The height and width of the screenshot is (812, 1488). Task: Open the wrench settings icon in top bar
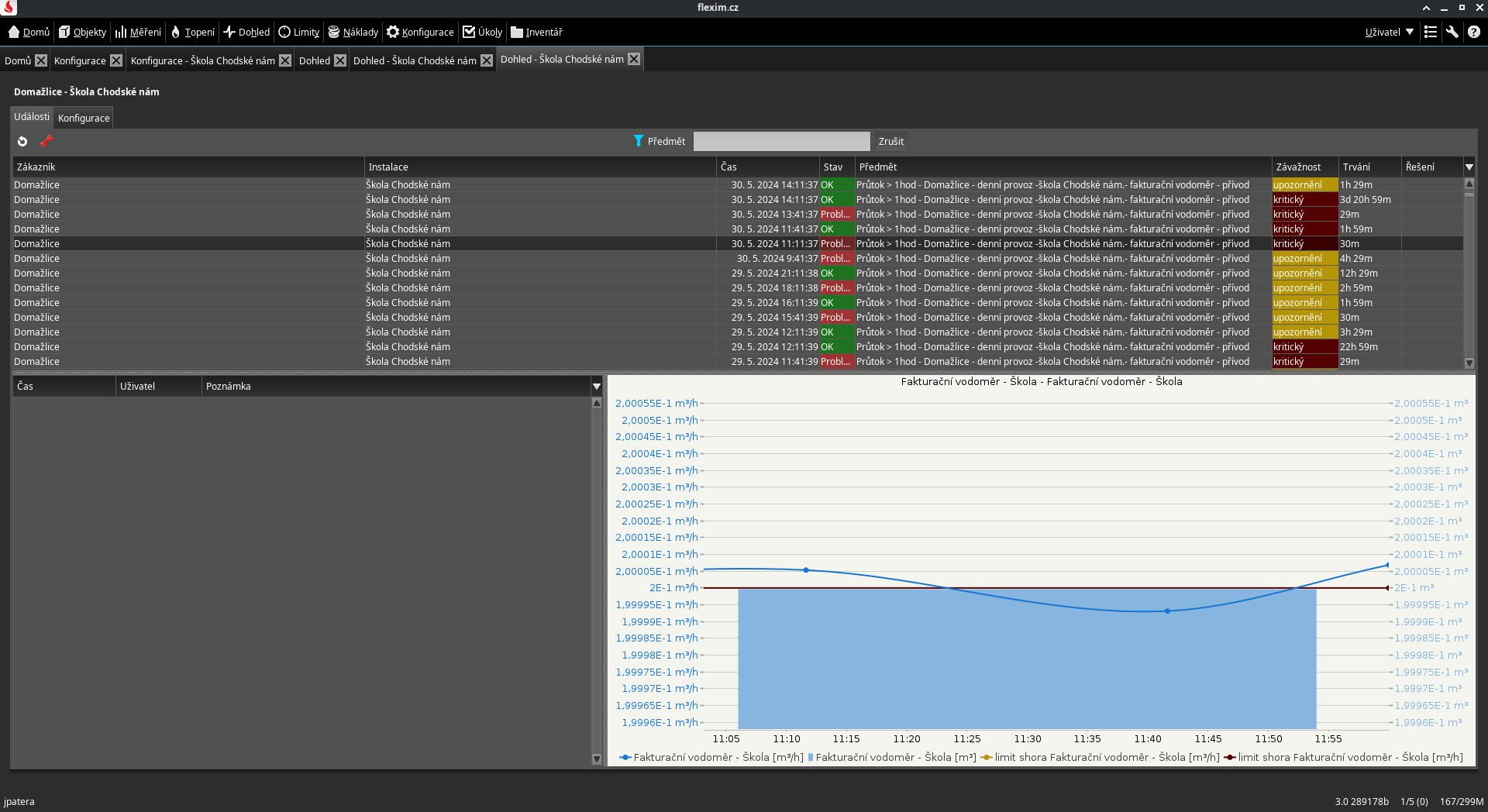pos(1452,32)
